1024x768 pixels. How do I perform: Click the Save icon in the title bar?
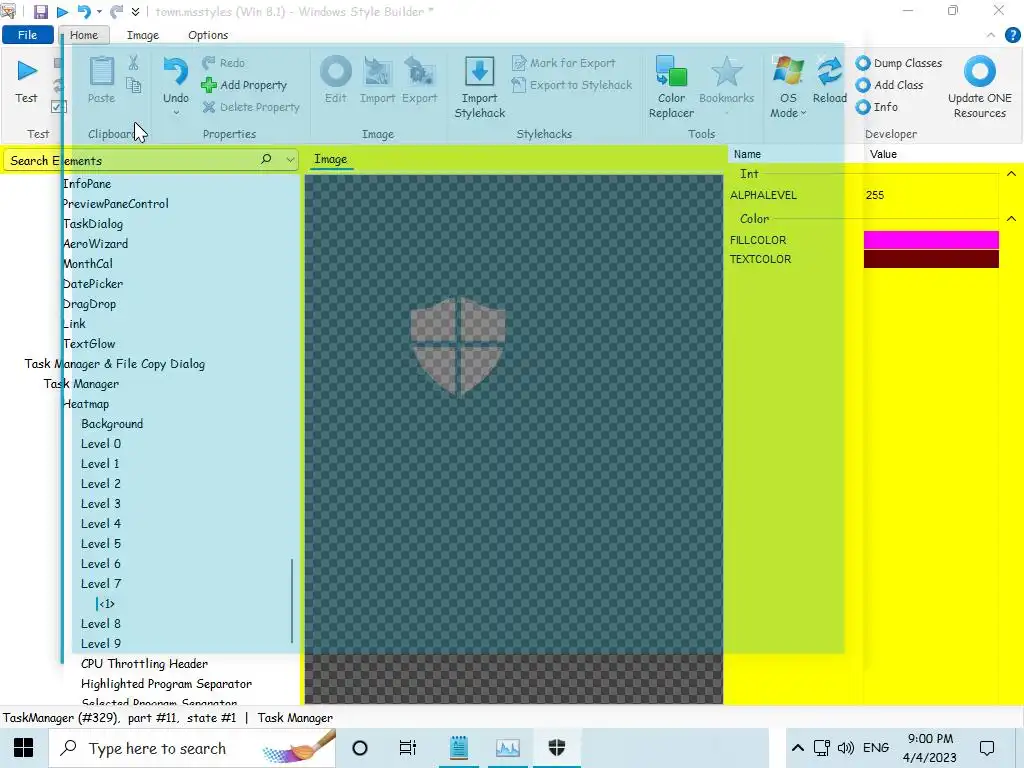[x=40, y=12]
